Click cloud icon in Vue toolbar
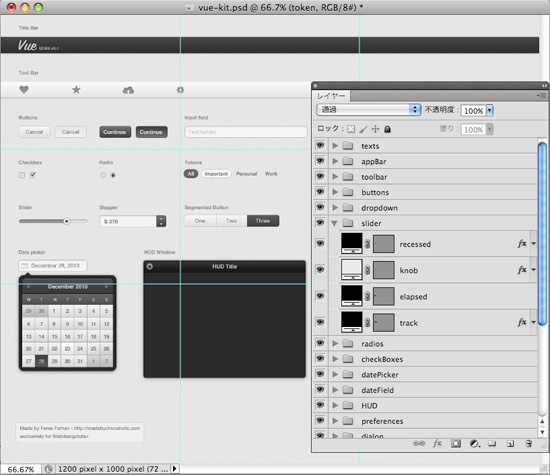The image size is (550, 475). tap(128, 90)
